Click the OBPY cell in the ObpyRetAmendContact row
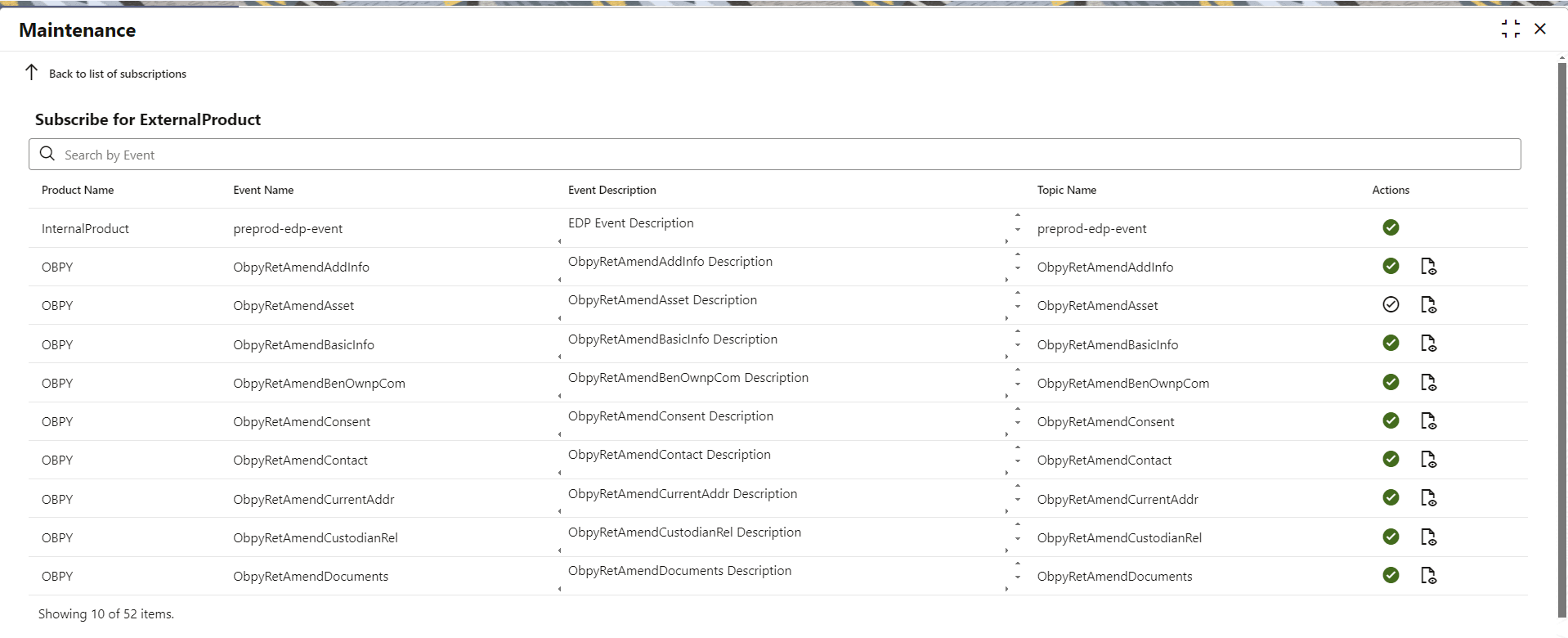 (57, 461)
